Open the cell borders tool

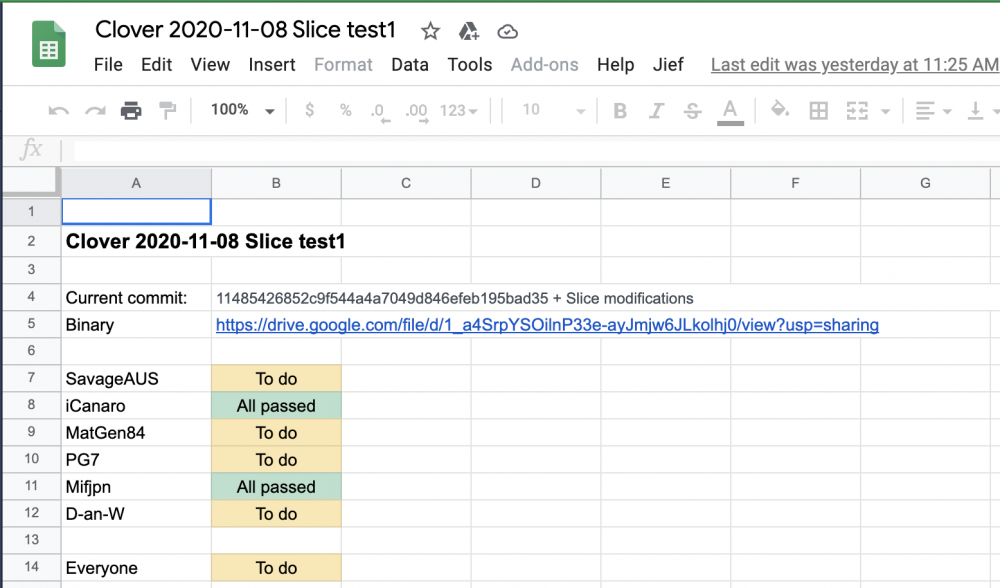[819, 111]
